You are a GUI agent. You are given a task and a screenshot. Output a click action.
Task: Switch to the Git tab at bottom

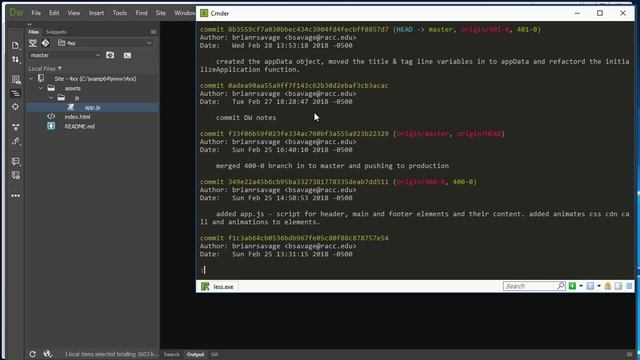point(215,354)
